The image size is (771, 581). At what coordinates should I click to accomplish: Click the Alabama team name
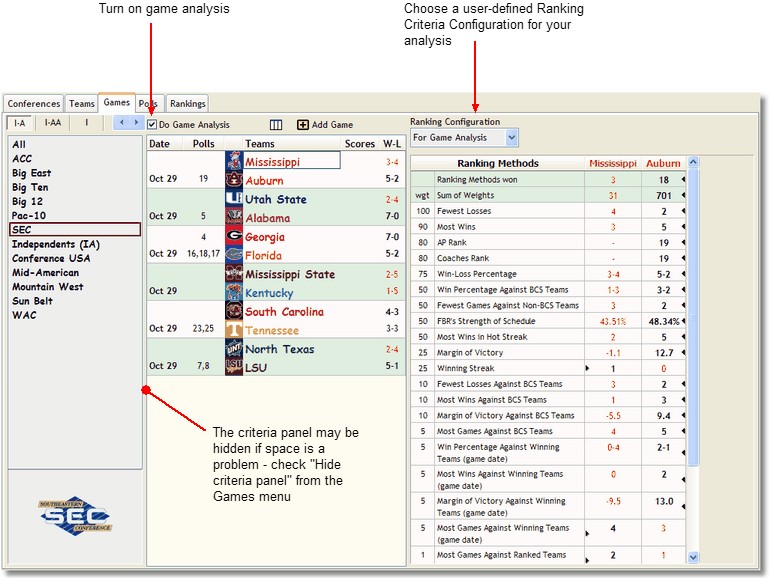[x=267, y=218]
